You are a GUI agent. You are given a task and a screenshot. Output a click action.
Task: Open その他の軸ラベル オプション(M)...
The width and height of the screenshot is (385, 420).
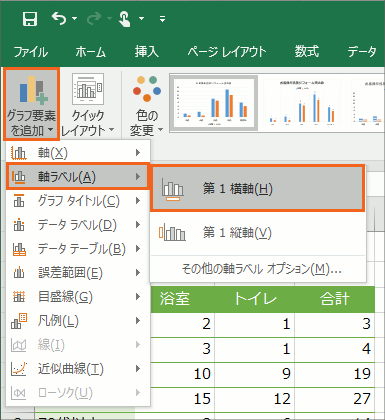click(x=261, y=269)
